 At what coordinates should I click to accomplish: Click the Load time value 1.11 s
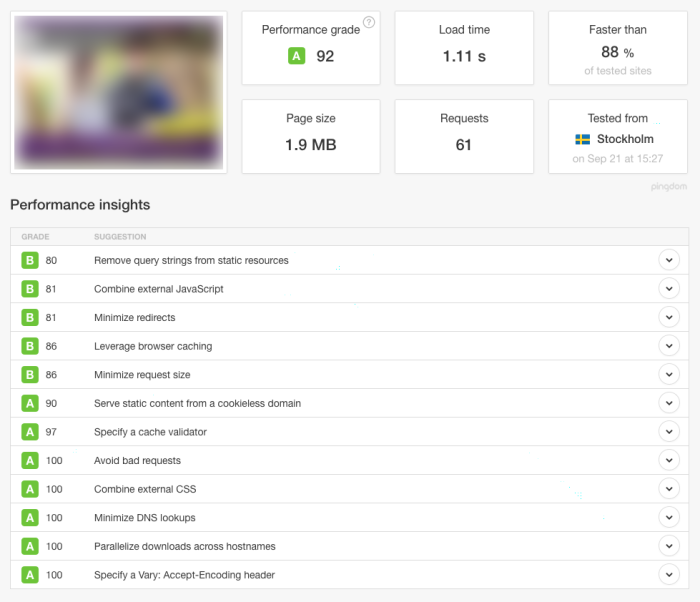464,56
